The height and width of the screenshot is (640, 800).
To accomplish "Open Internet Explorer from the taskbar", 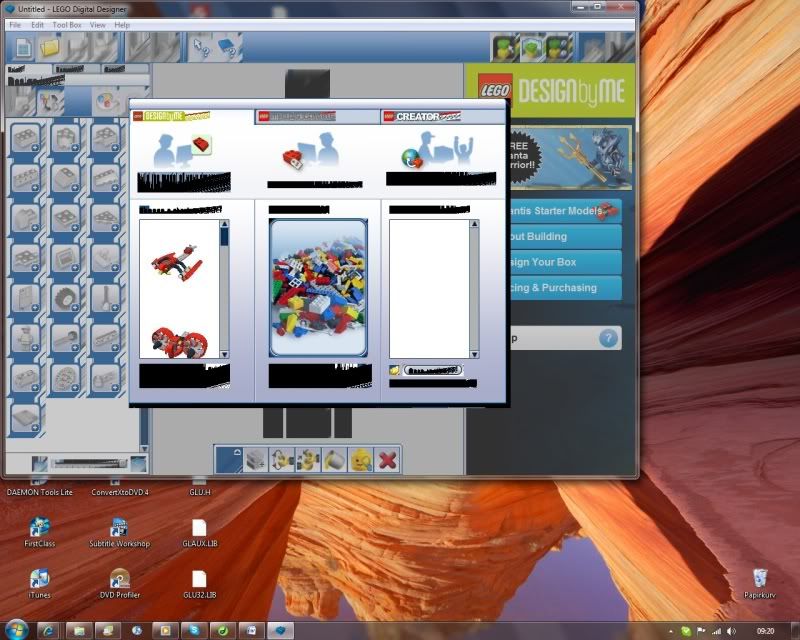I will (49, 631).
